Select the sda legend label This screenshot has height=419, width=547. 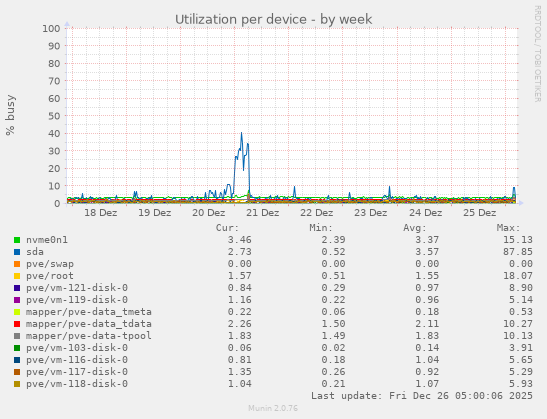coord(35,252)
